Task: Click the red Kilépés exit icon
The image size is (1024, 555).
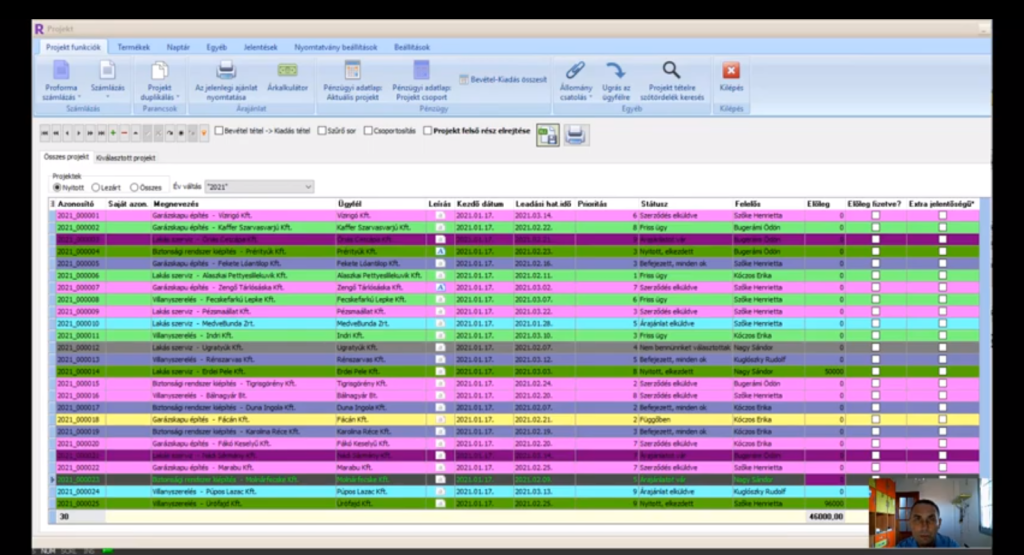Action: (731, 71)
